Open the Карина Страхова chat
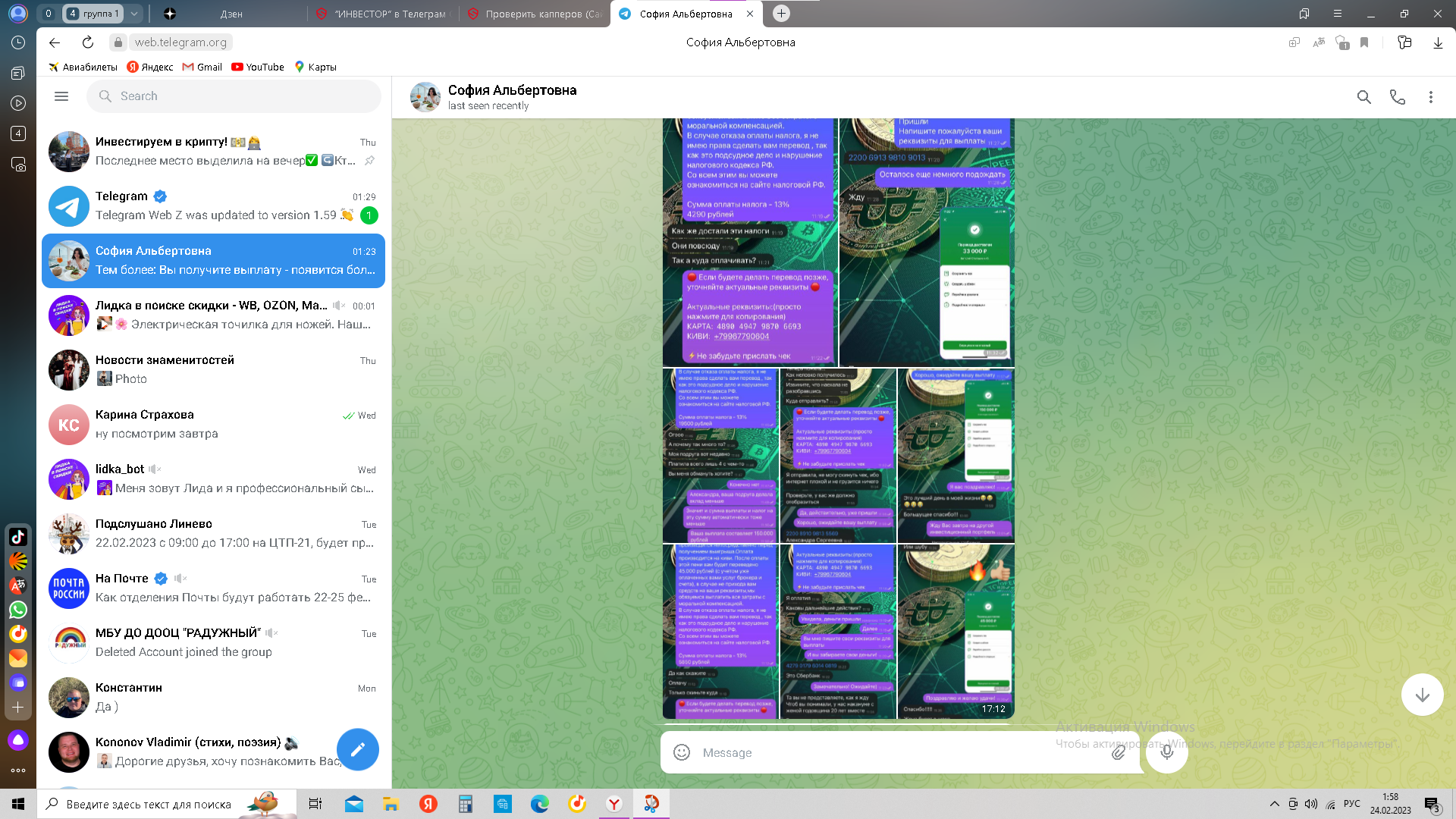1456x819 pixels. pyautogui.click(x=213, y=425)
